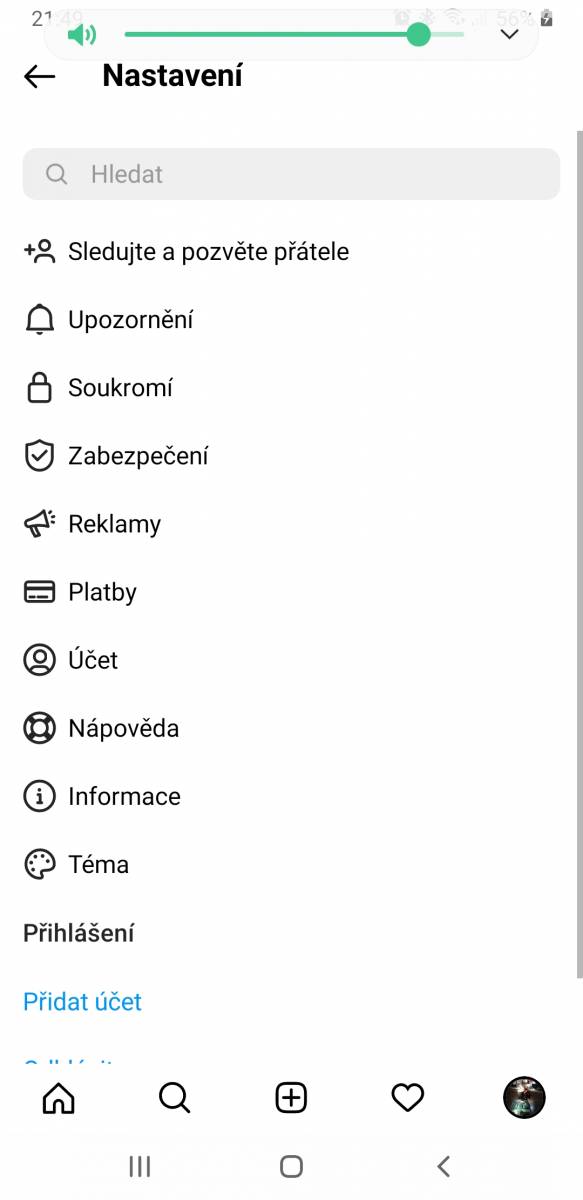
Task: Open Sledujte a pozvěte přátele
Action: [291, 252]
